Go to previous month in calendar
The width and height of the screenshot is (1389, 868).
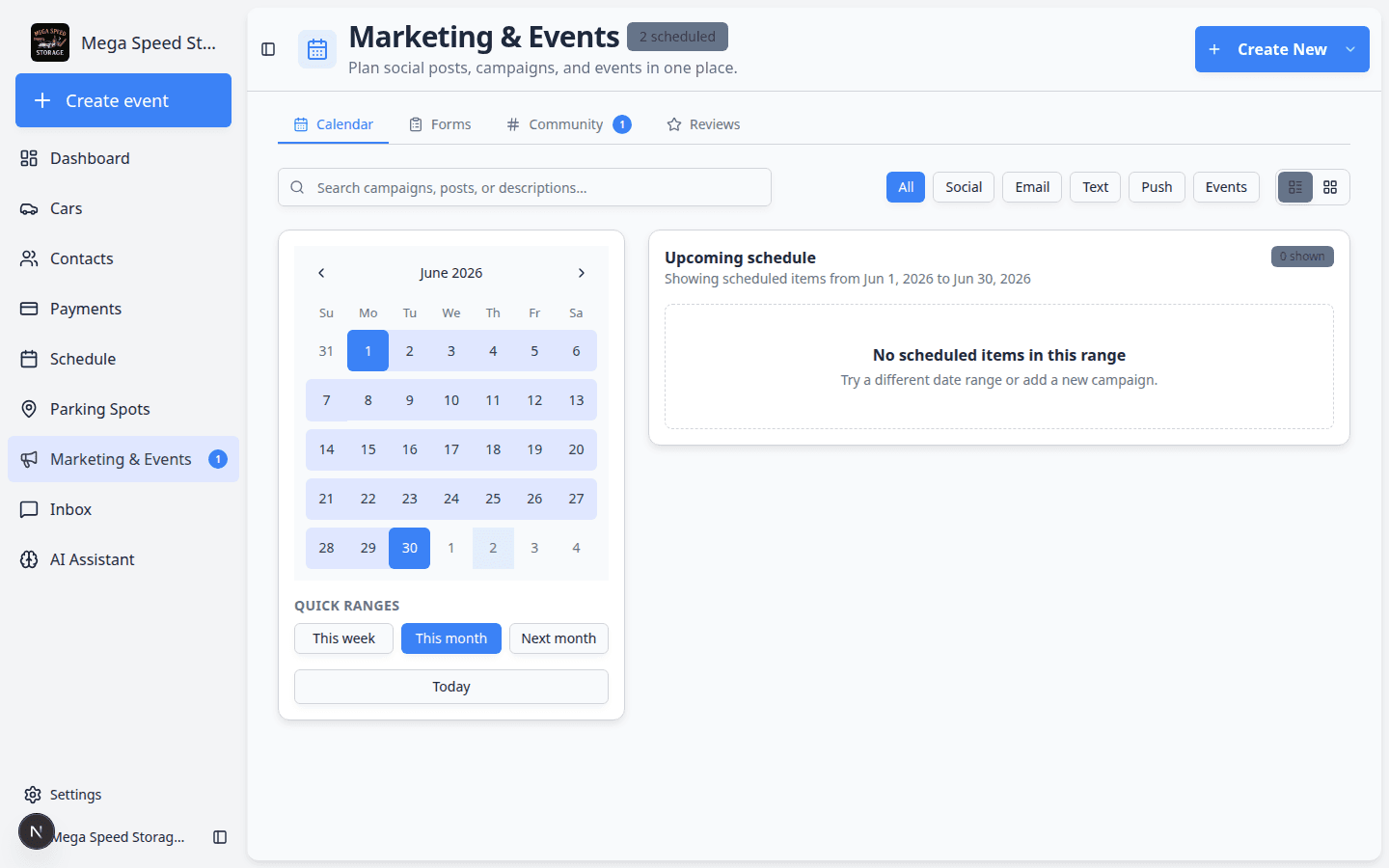pos(321,273)
